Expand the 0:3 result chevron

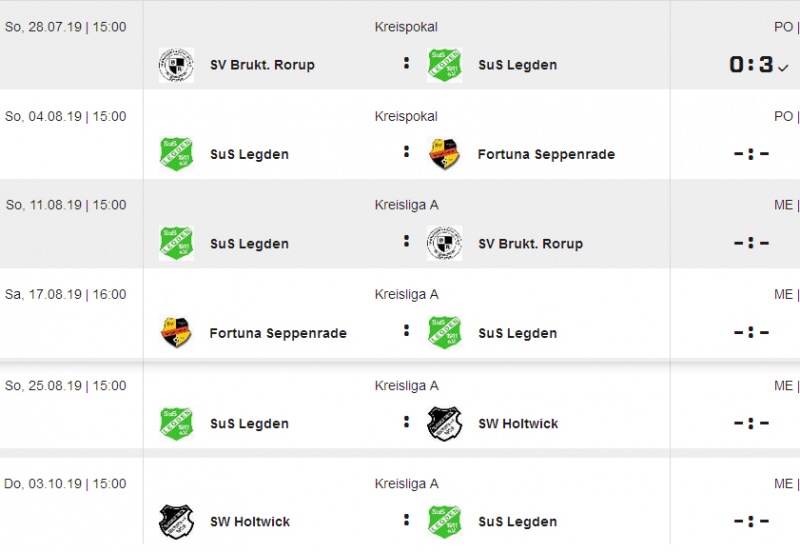point(783,67)
